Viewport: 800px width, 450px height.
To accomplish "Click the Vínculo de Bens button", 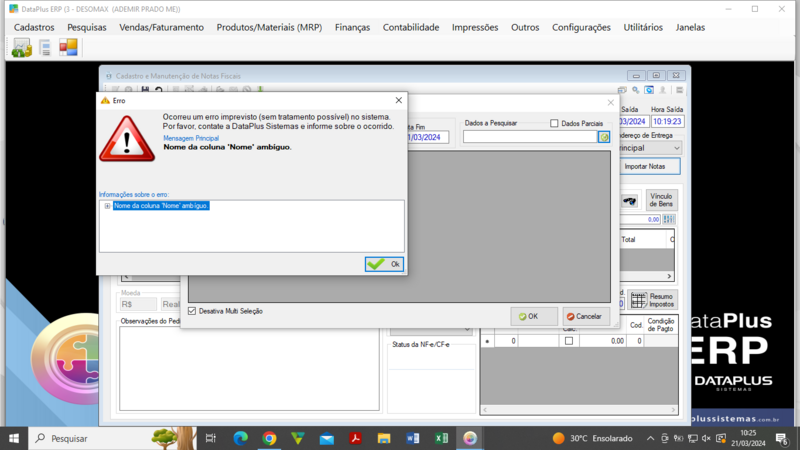I will click(x=661, y=200).
